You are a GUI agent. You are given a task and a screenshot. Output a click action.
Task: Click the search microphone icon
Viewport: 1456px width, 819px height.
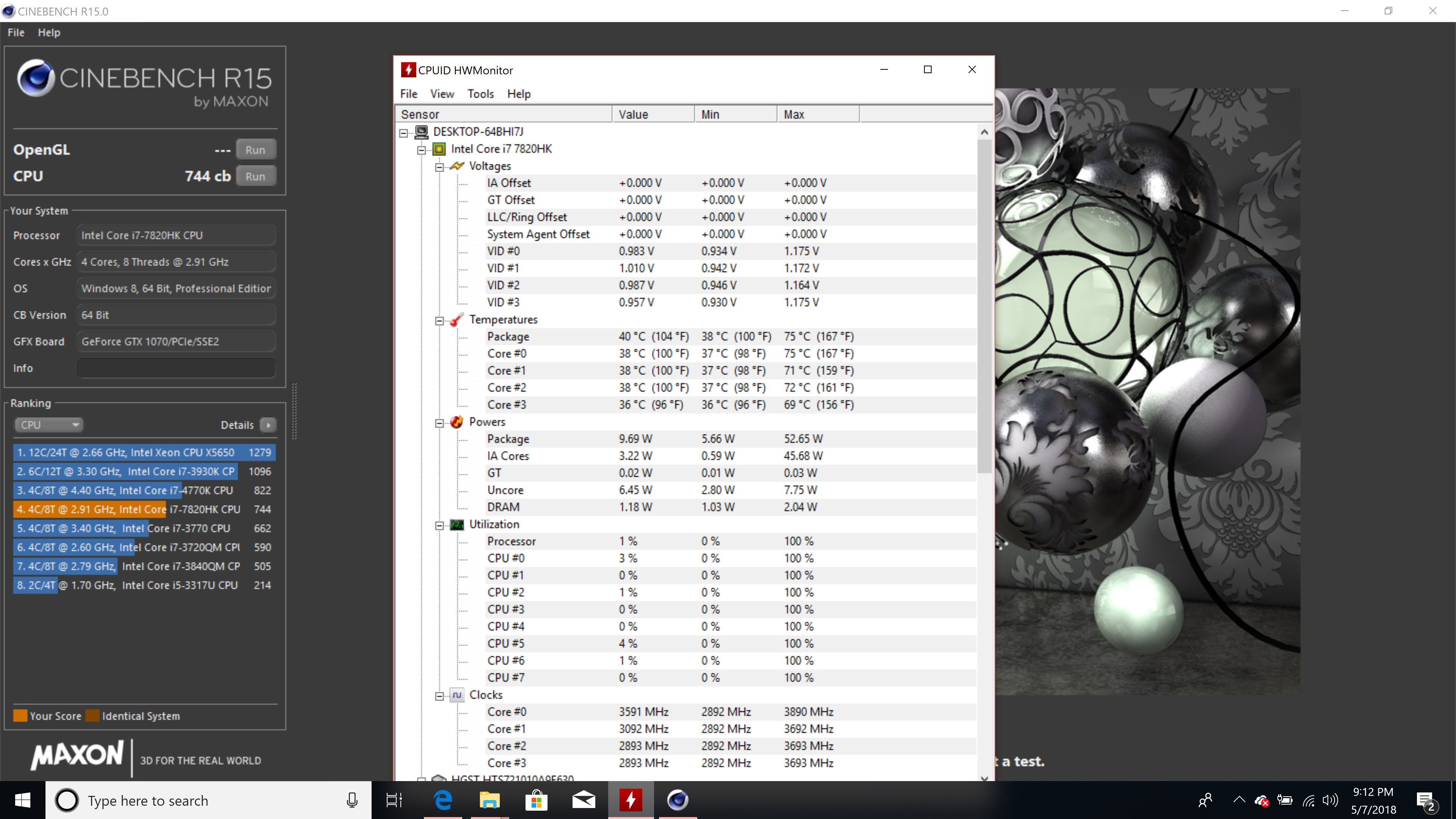click(x=352, y=800)
